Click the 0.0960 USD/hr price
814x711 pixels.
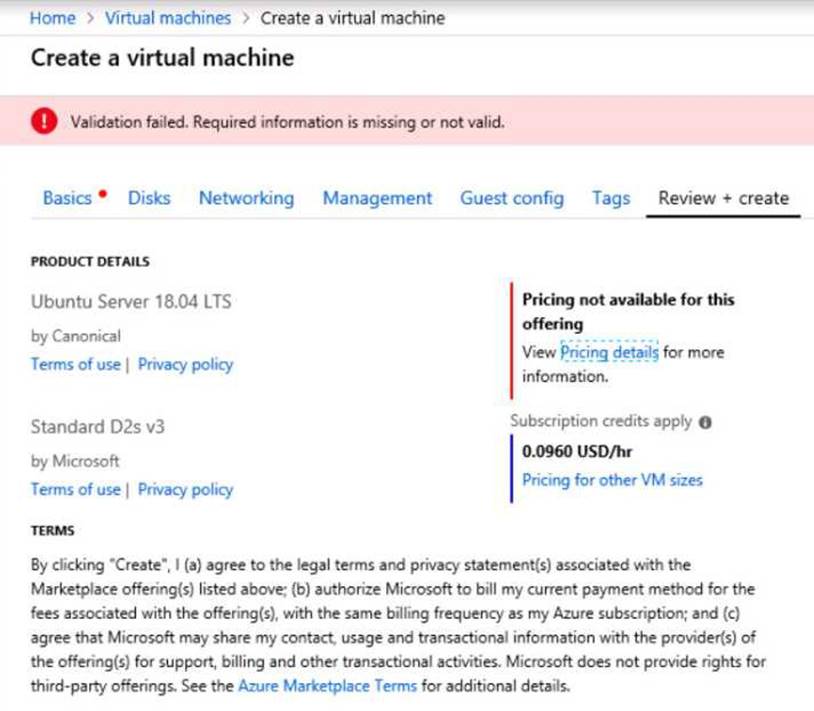coord(577,452)
